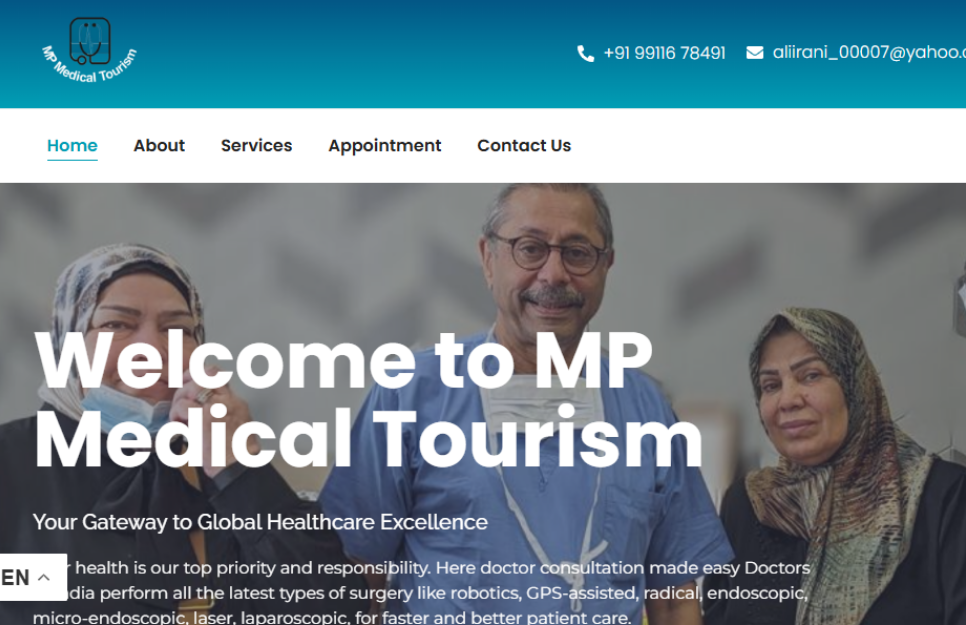Viewport: 966px width, 625px height.
Task: Click the MP Medical Tourism logo
Action: (90, 51)
